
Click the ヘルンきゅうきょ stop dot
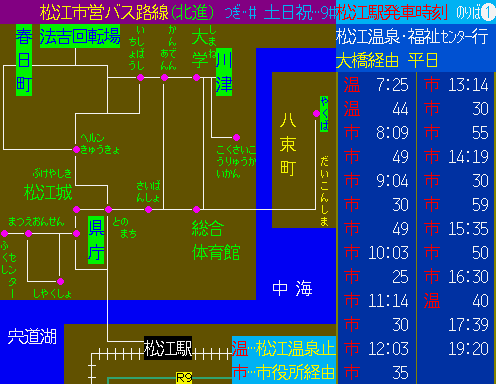pyautogui.click(x=76, y=149)
